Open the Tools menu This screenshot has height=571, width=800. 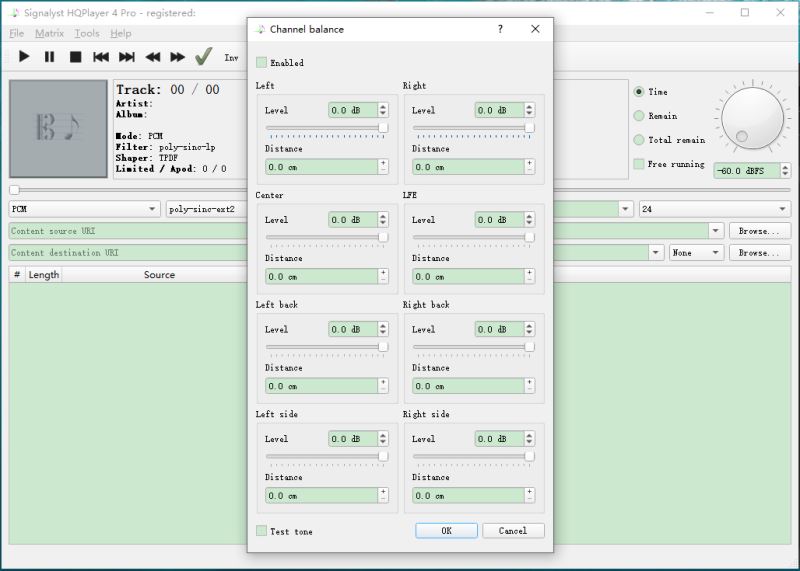(87, 33)
